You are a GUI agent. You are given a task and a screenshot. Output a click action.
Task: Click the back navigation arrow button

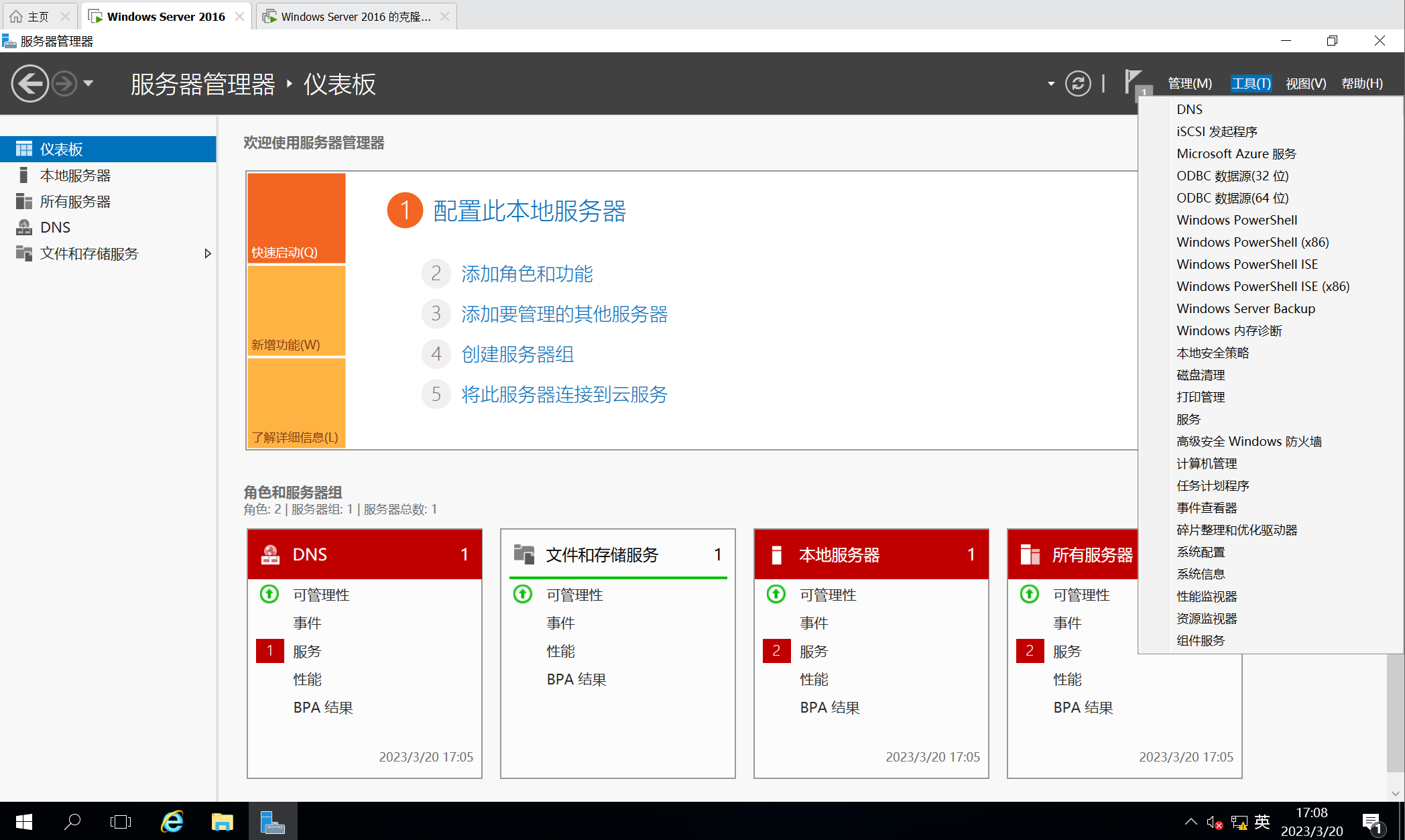(30, 84)
